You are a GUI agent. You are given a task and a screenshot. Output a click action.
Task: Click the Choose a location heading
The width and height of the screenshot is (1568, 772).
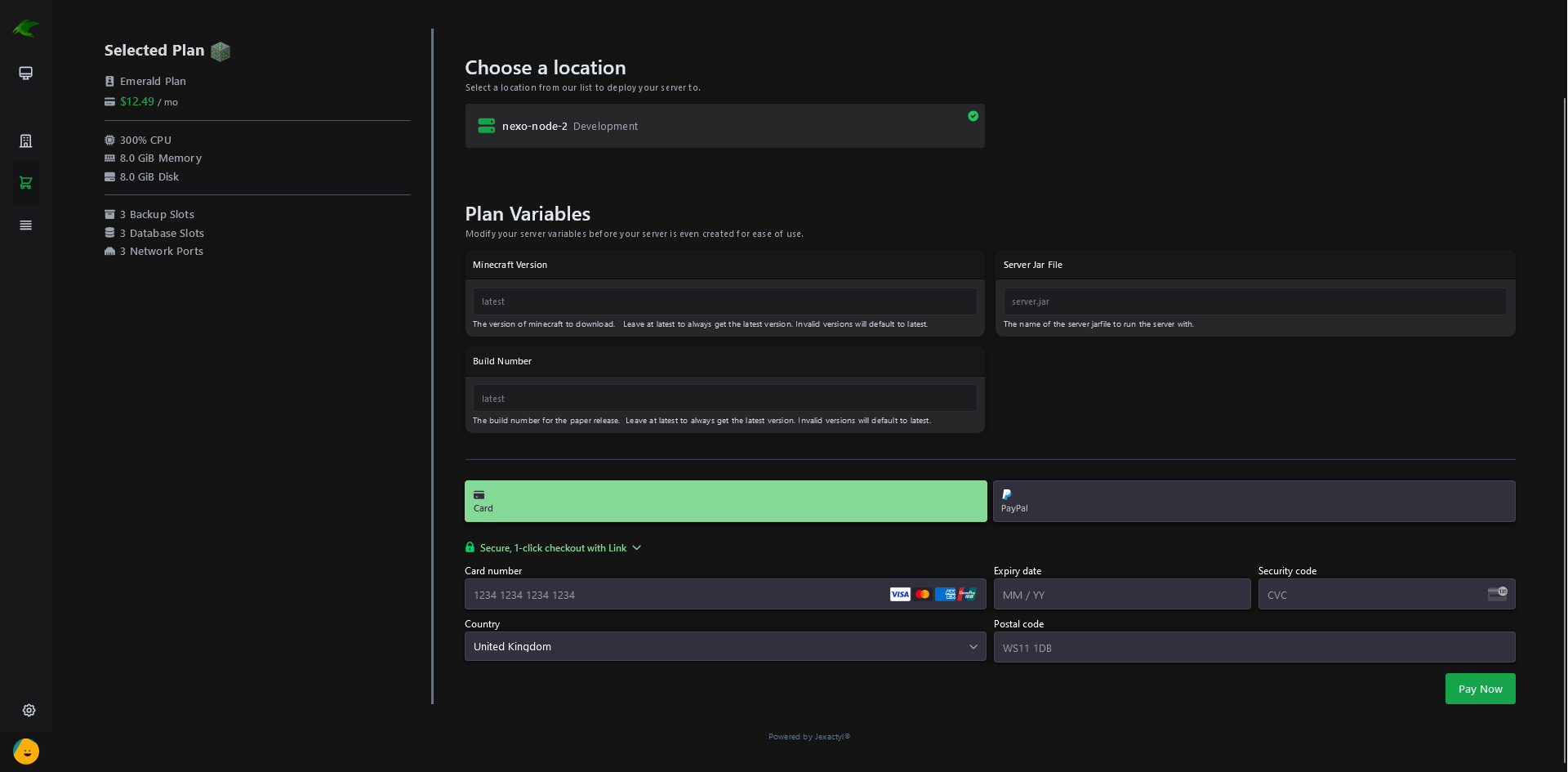[546, 68]
